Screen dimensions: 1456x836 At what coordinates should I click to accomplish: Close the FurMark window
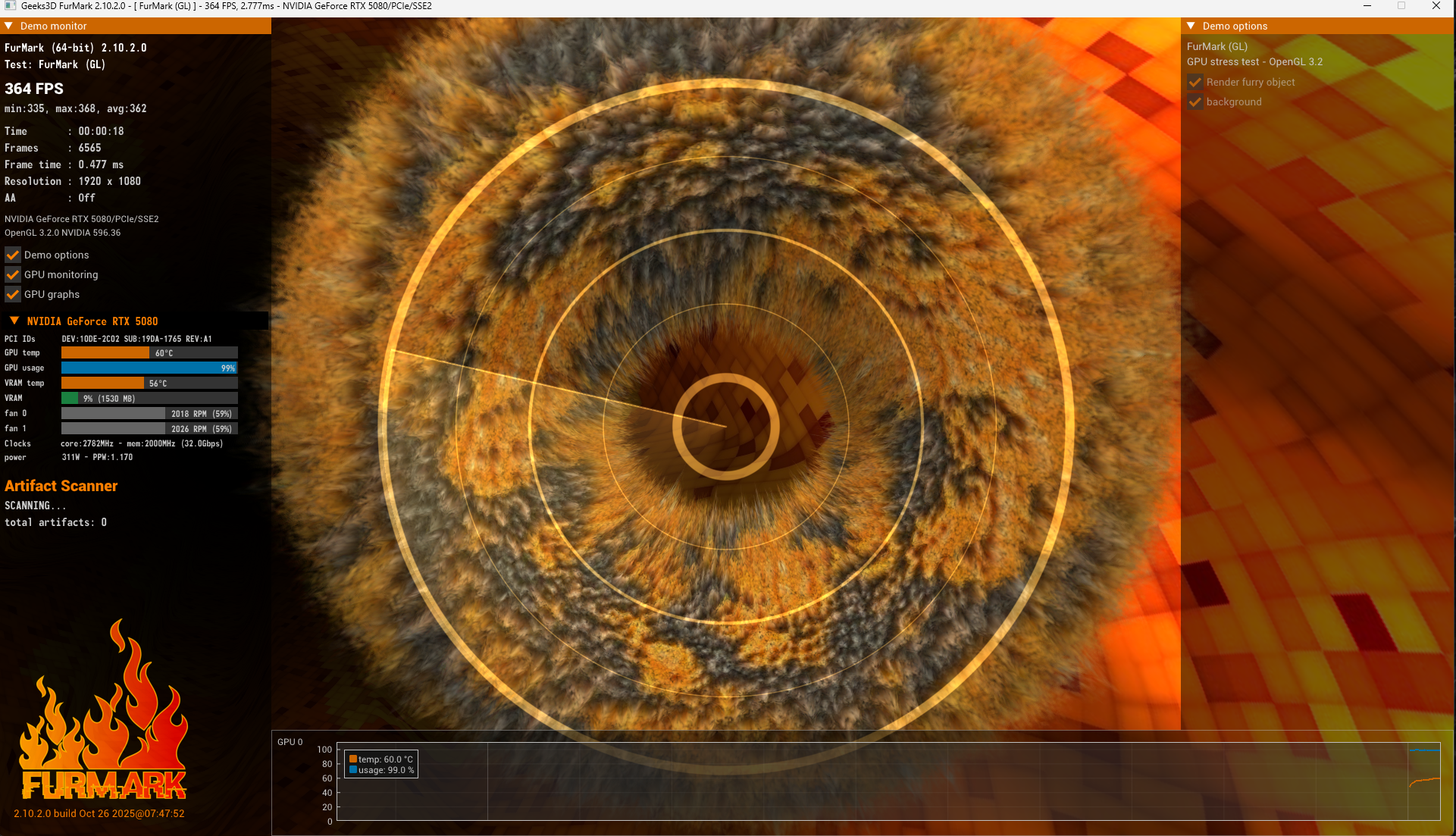point(1436,6)
